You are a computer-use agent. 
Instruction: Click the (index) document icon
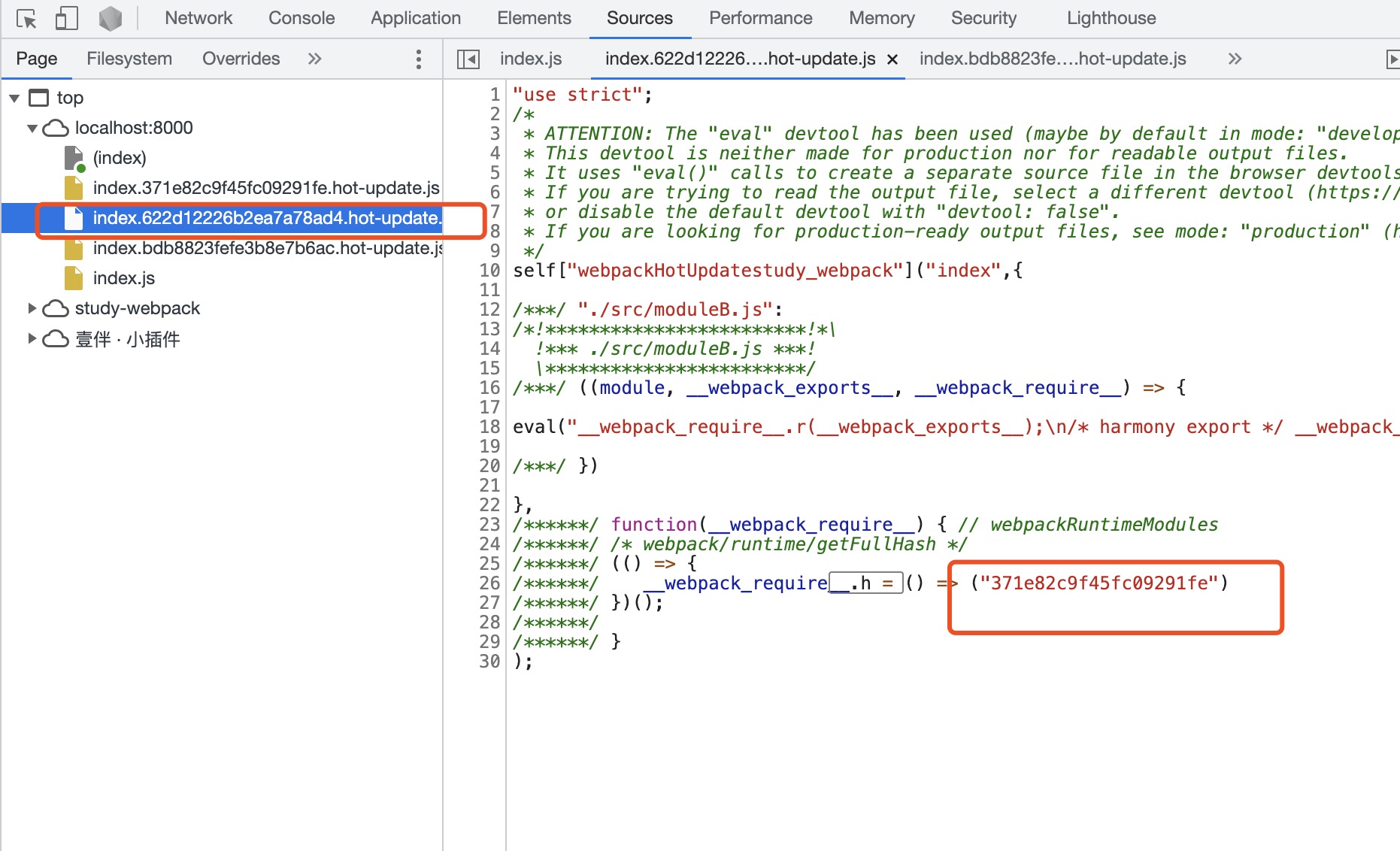click(x=74, y=159)
